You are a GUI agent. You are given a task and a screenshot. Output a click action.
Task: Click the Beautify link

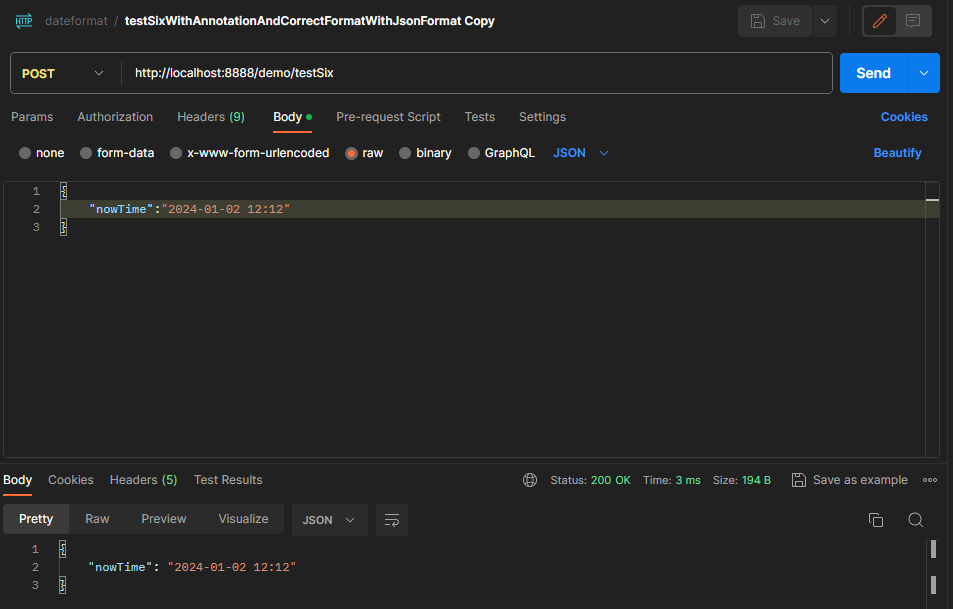click(x=897, y=153)
